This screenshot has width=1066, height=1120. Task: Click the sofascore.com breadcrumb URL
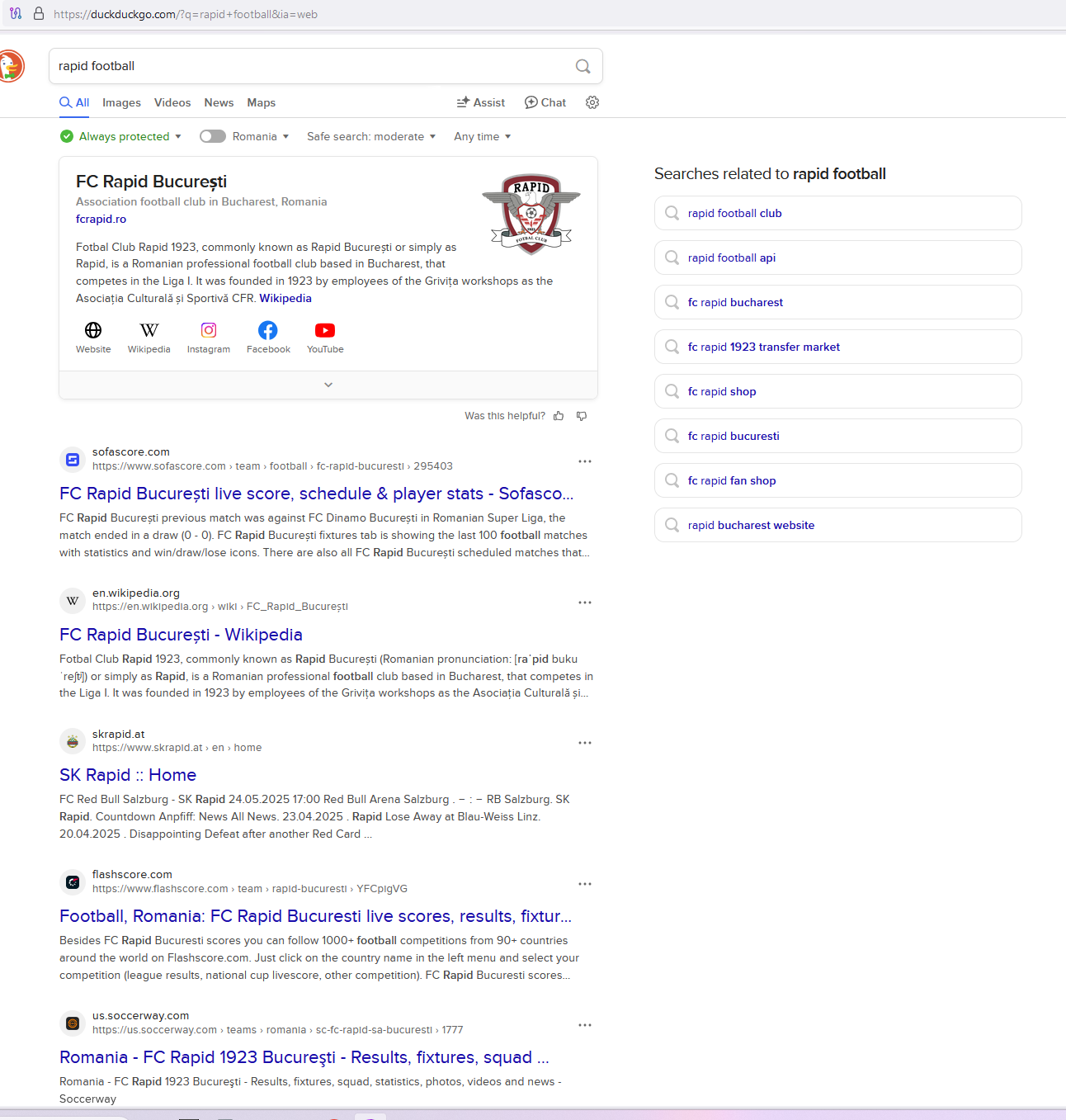272,466
